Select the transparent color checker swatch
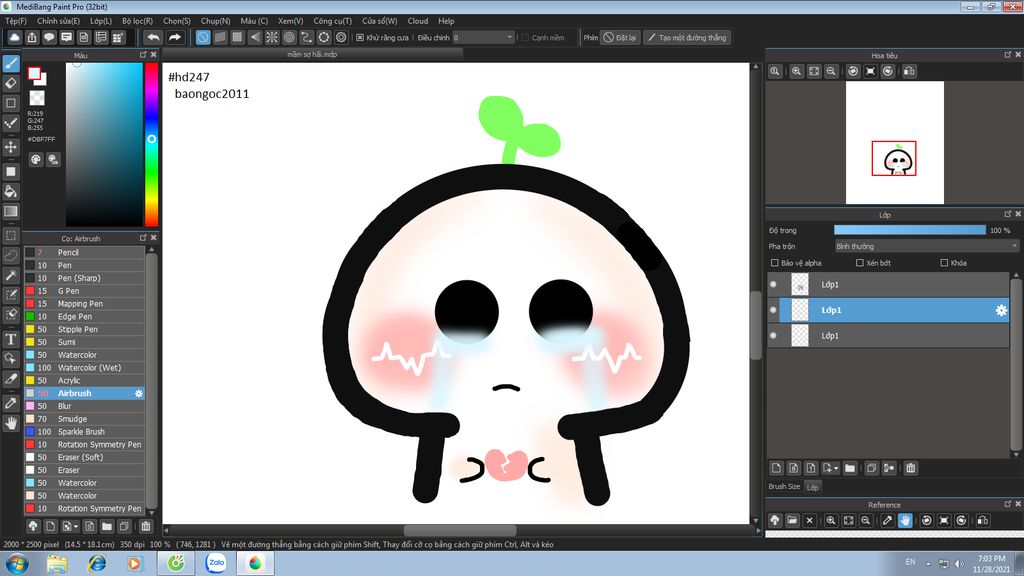The width and height of the screenshot is (1024, 576). click(37, 99)
